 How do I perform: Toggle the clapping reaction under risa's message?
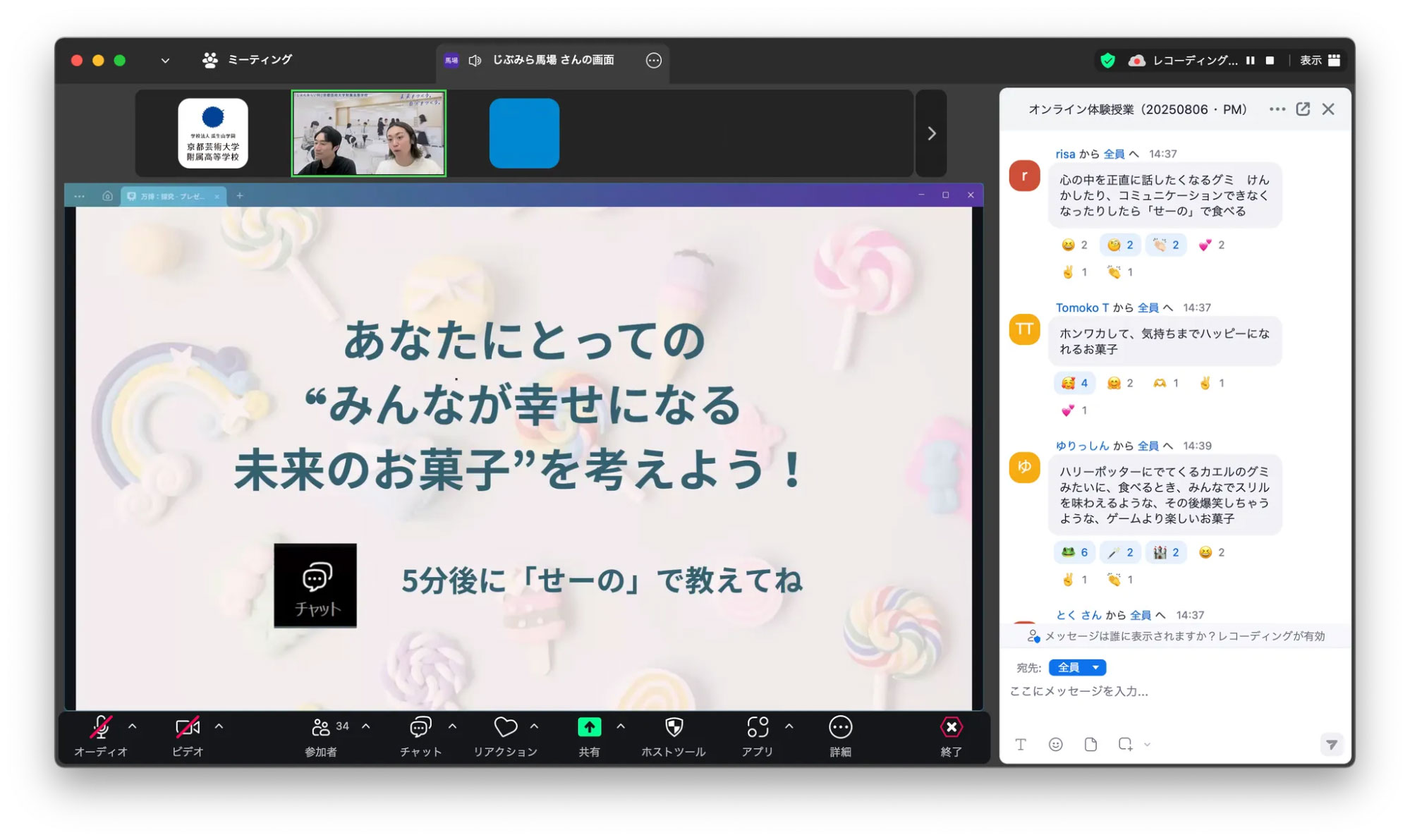pos(1166,245)
